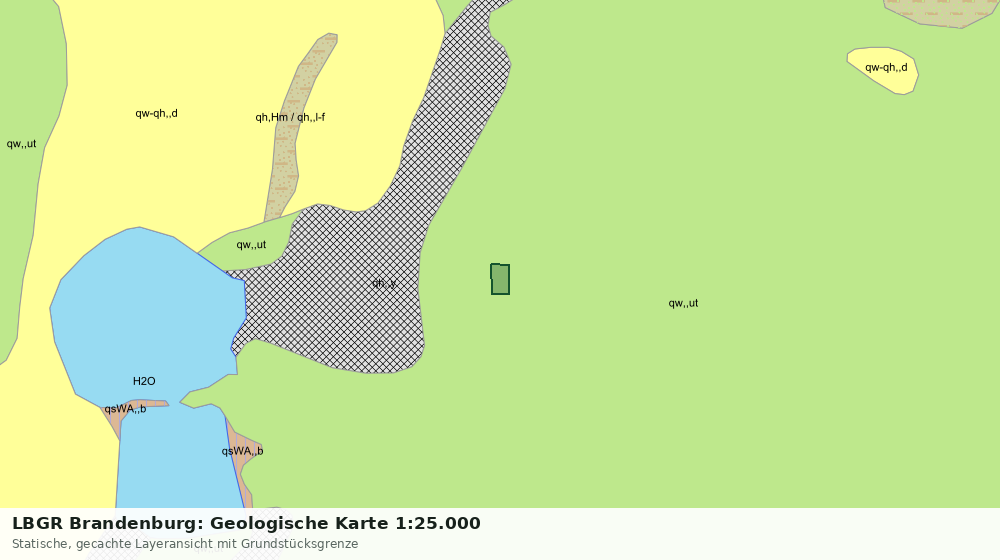
Task: Click the 'qw,,ut' label just north of the lake
Action: [251, 245]
